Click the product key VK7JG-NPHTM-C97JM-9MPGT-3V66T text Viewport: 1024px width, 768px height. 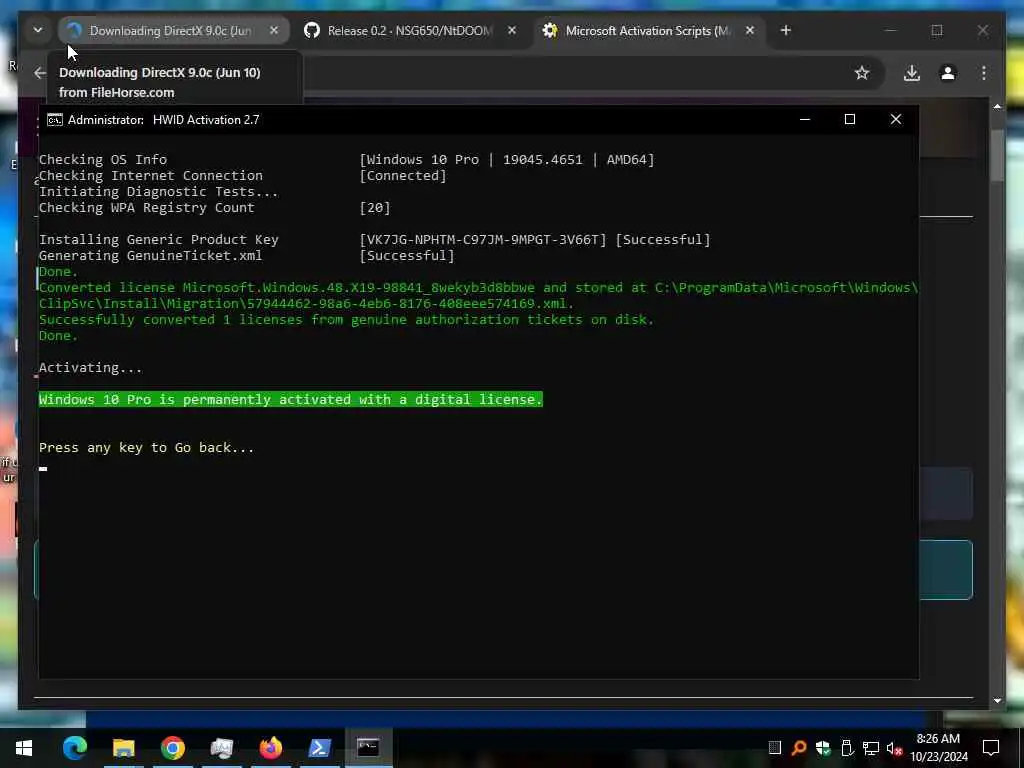coord(483,240)
